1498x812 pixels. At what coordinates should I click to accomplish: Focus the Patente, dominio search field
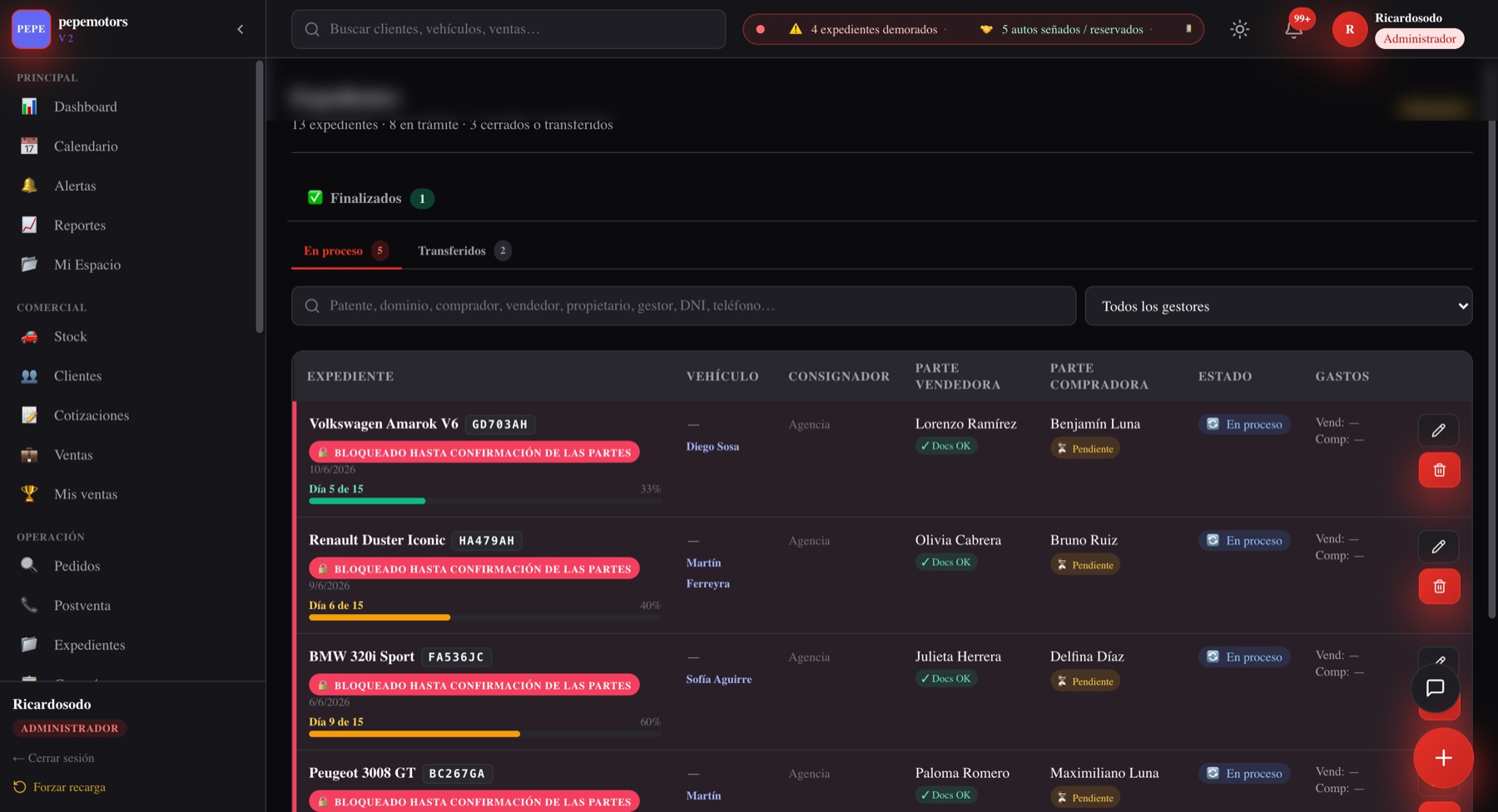point(683,306)
